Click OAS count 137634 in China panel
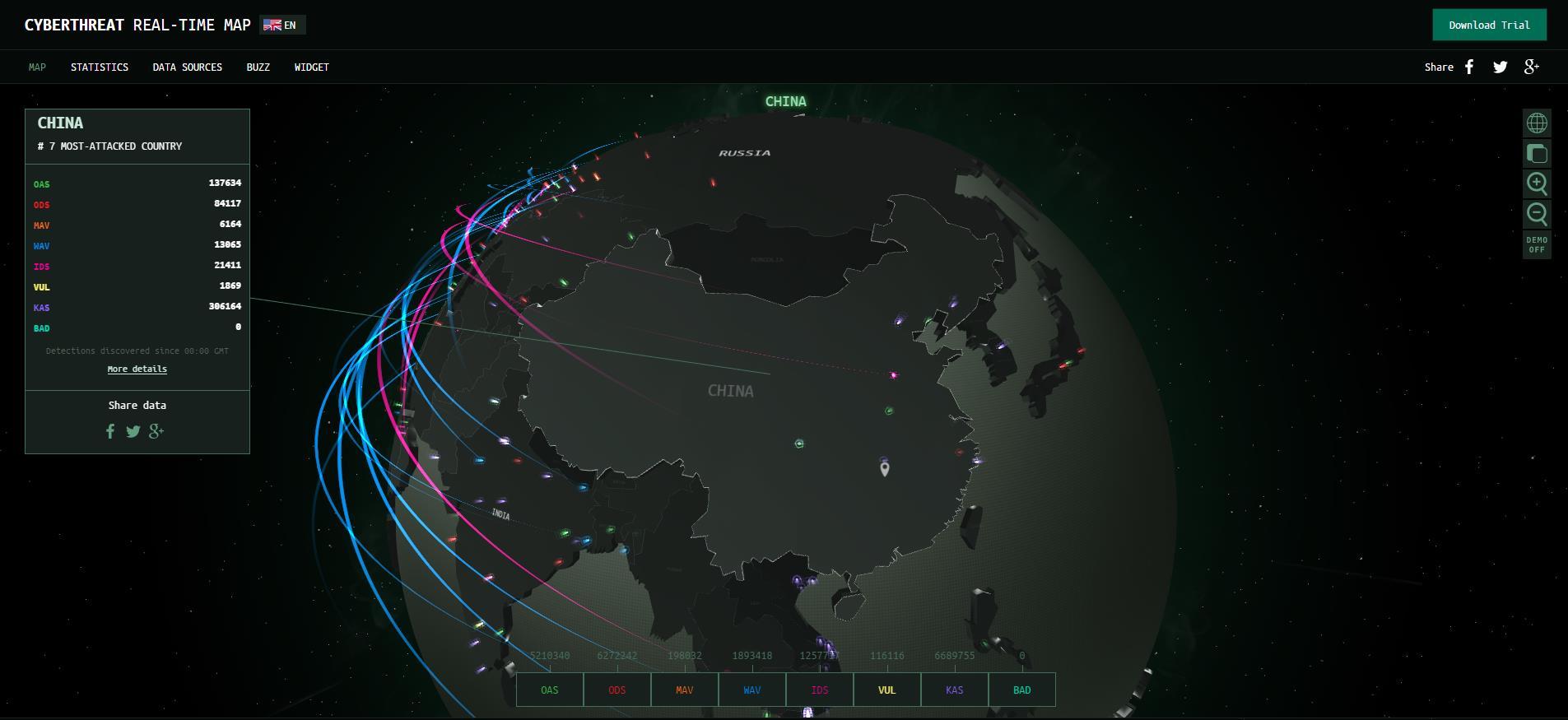The image size is (1568, 720). point(225,183)
